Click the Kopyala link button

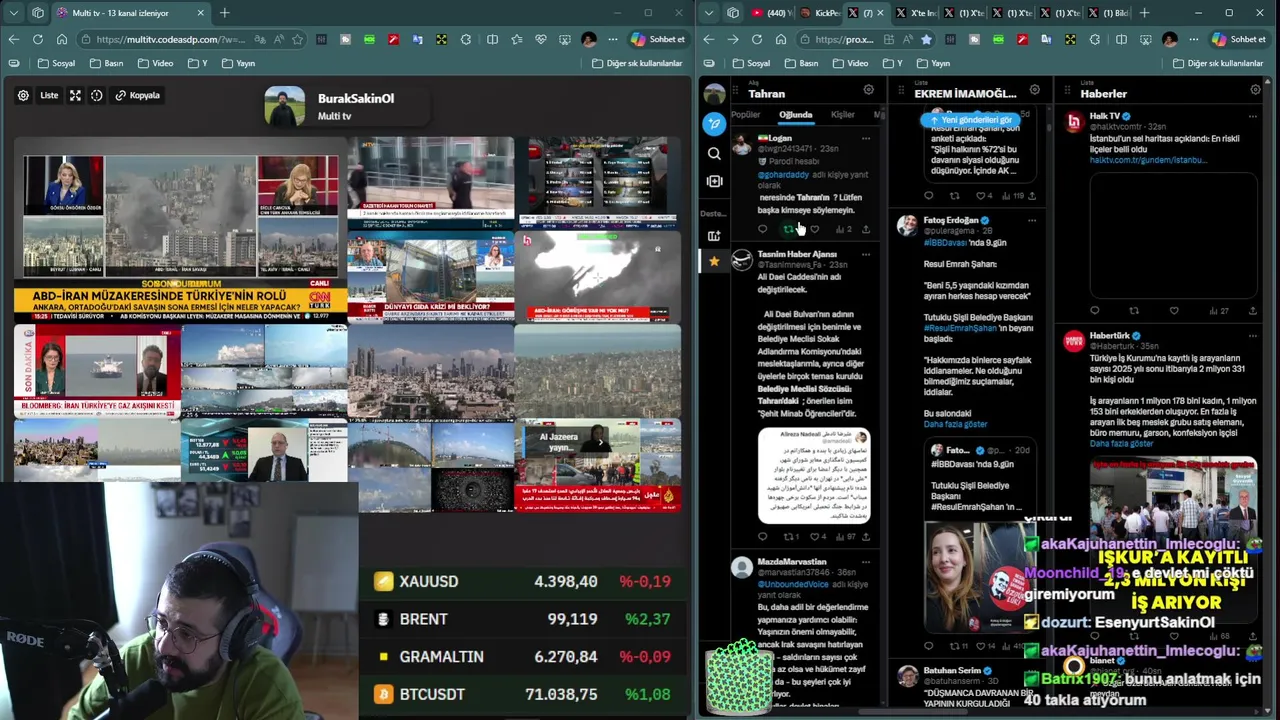coord(137,95)
